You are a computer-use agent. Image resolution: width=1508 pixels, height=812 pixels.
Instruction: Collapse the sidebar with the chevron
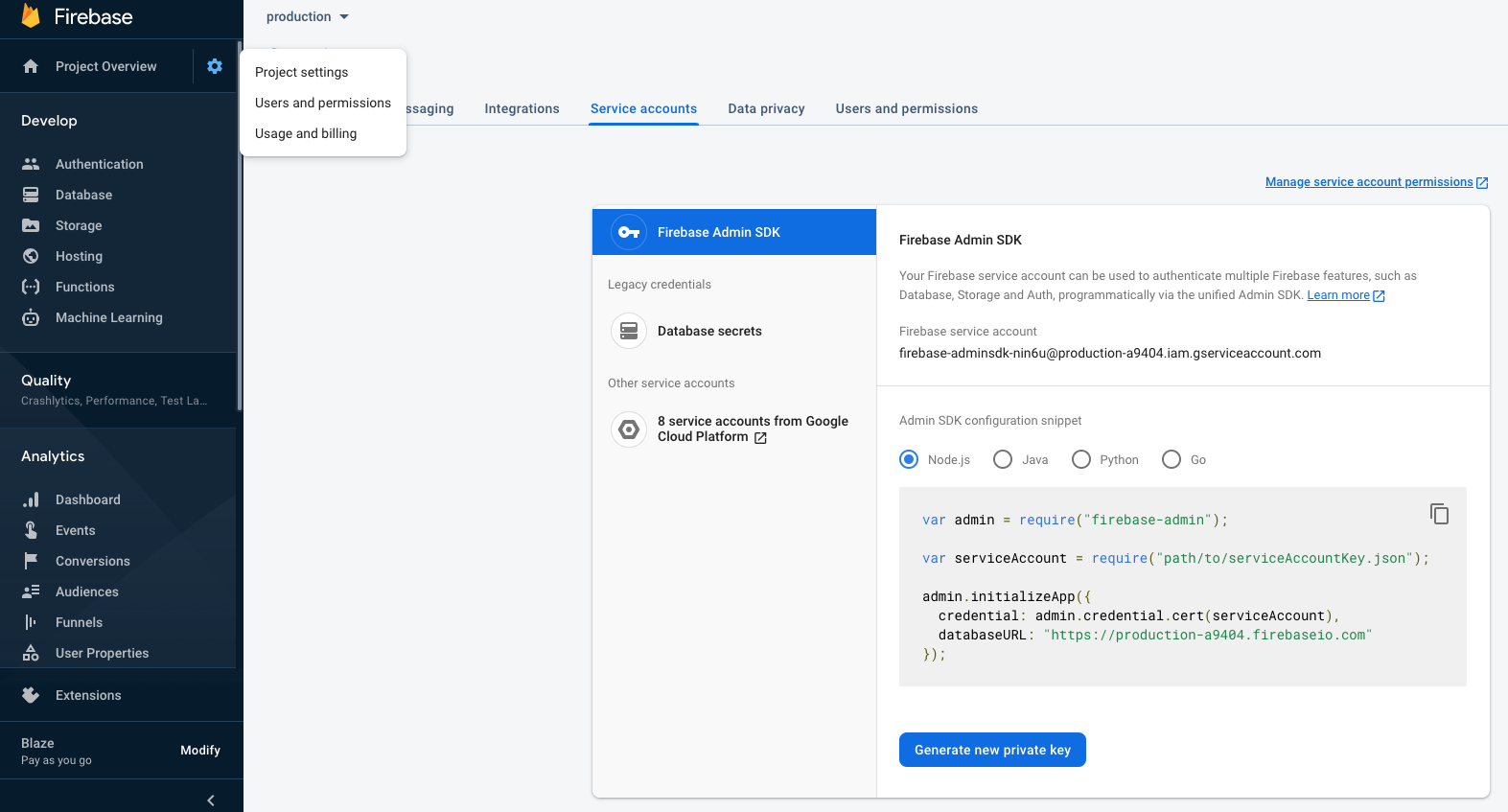tap(211, 800)
